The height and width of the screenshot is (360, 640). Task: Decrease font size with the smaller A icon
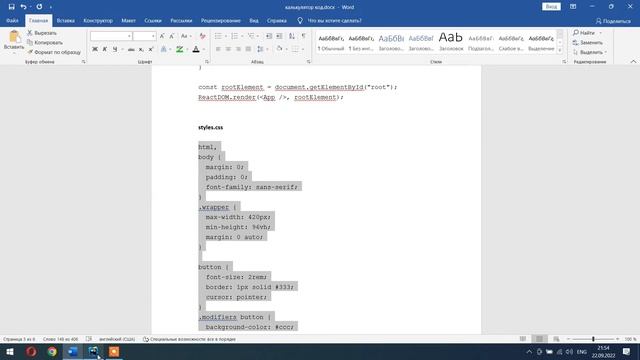point(172,36)
